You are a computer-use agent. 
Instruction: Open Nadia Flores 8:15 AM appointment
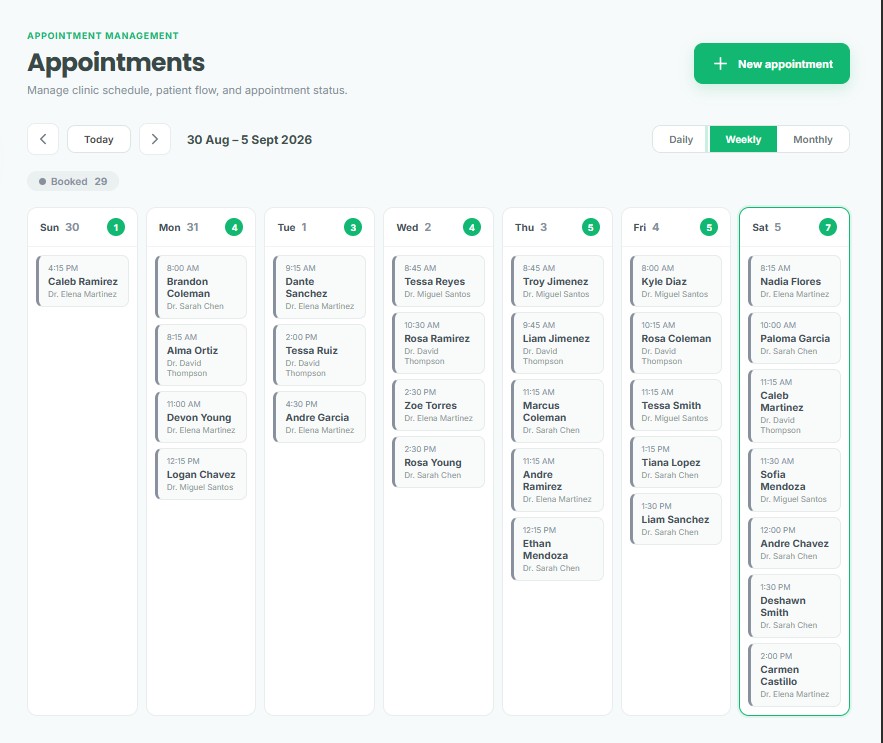[x=794, y=281]
